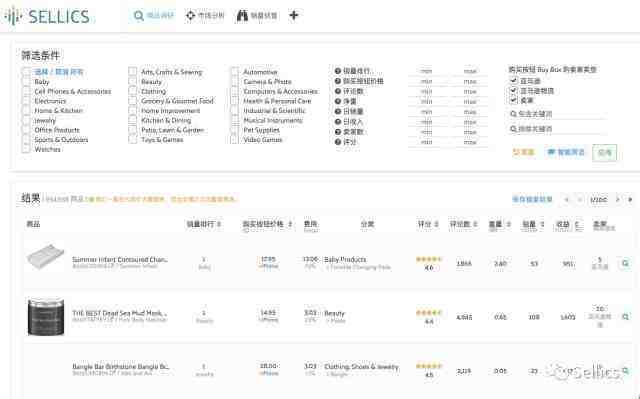This screenshot has width=640, height=399.
Task: Tick the Toys & Games checkbox
Action: (132, 140)
